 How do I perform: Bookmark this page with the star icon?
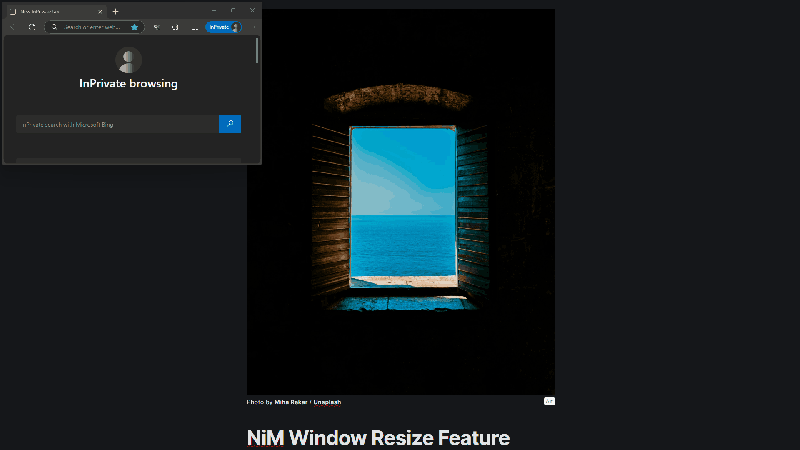(x=134, y=27)
